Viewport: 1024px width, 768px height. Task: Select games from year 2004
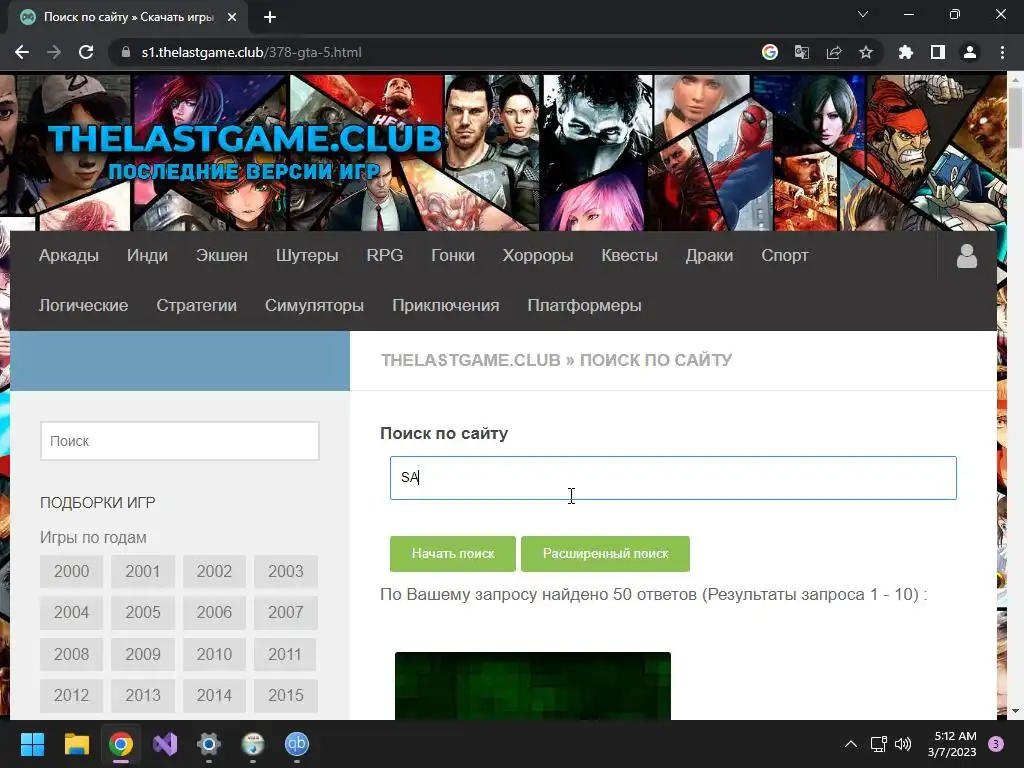pos(71,613)
